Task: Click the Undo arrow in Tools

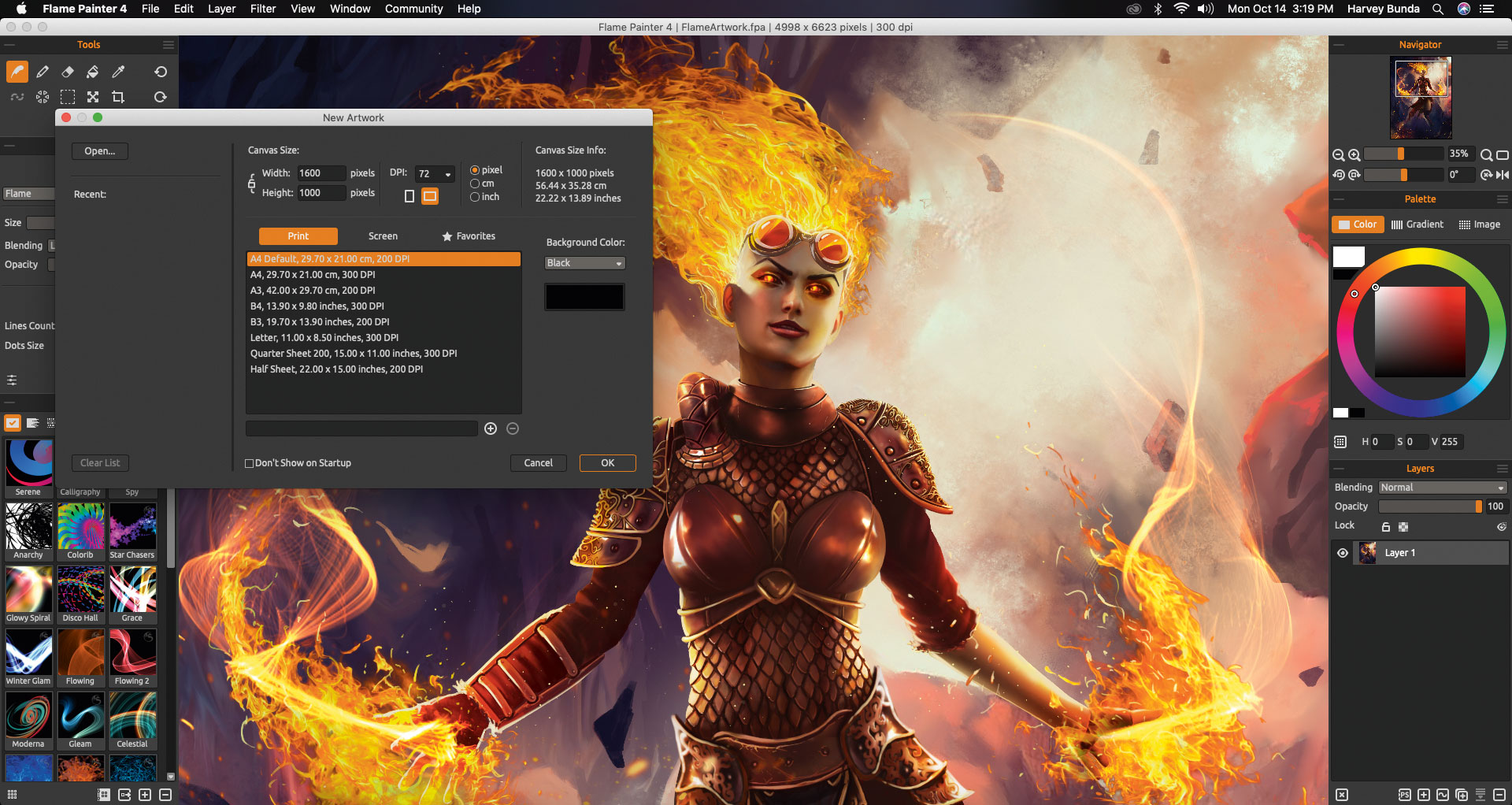Action: coord(161,72)
